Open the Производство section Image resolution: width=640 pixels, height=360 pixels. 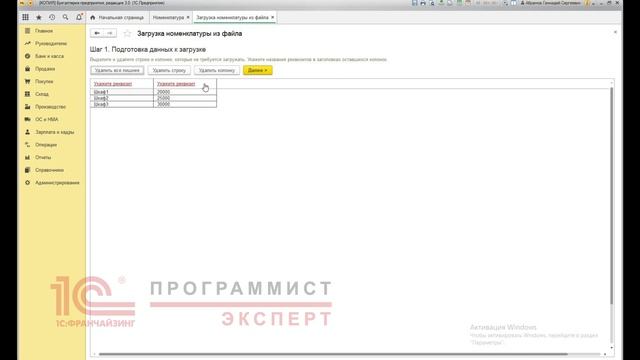(50, 107)
